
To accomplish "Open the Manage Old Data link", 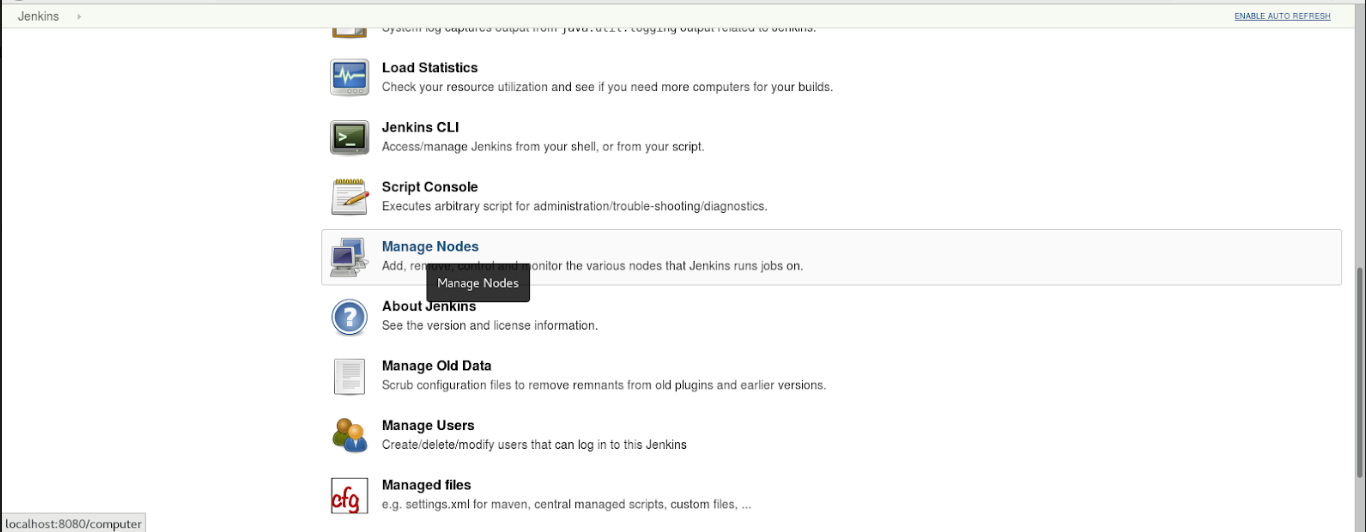I will point(437,366).
